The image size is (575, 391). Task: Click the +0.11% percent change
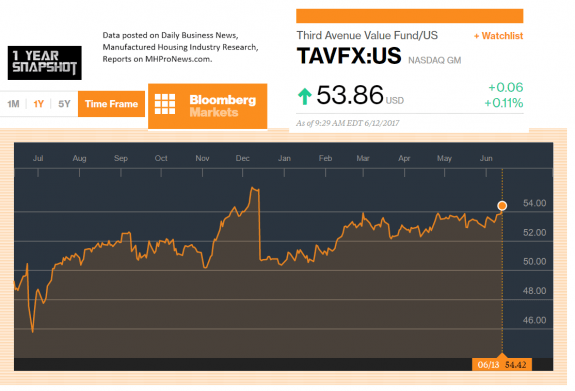503,103
